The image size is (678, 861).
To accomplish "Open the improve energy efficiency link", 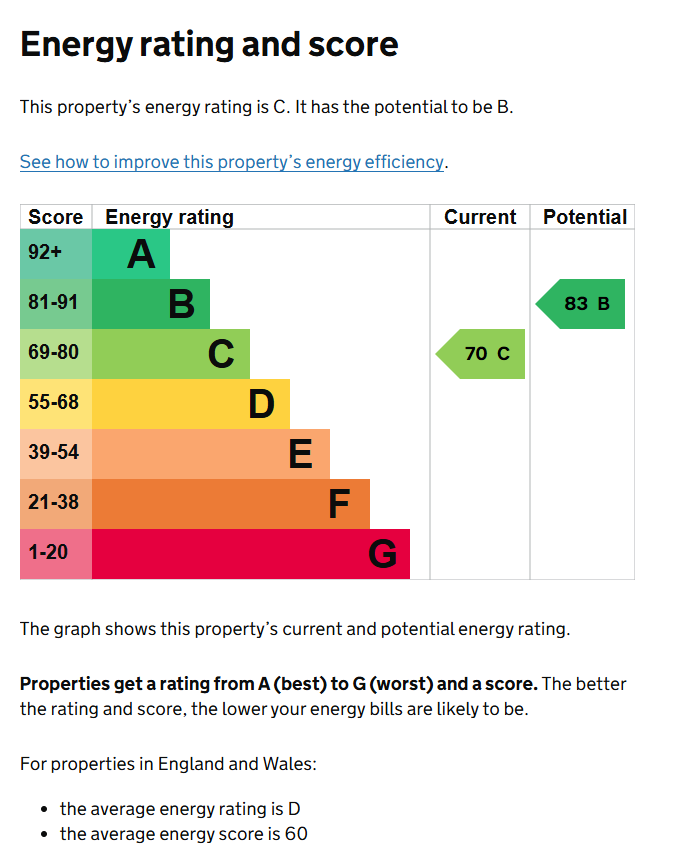I will 232,162.
